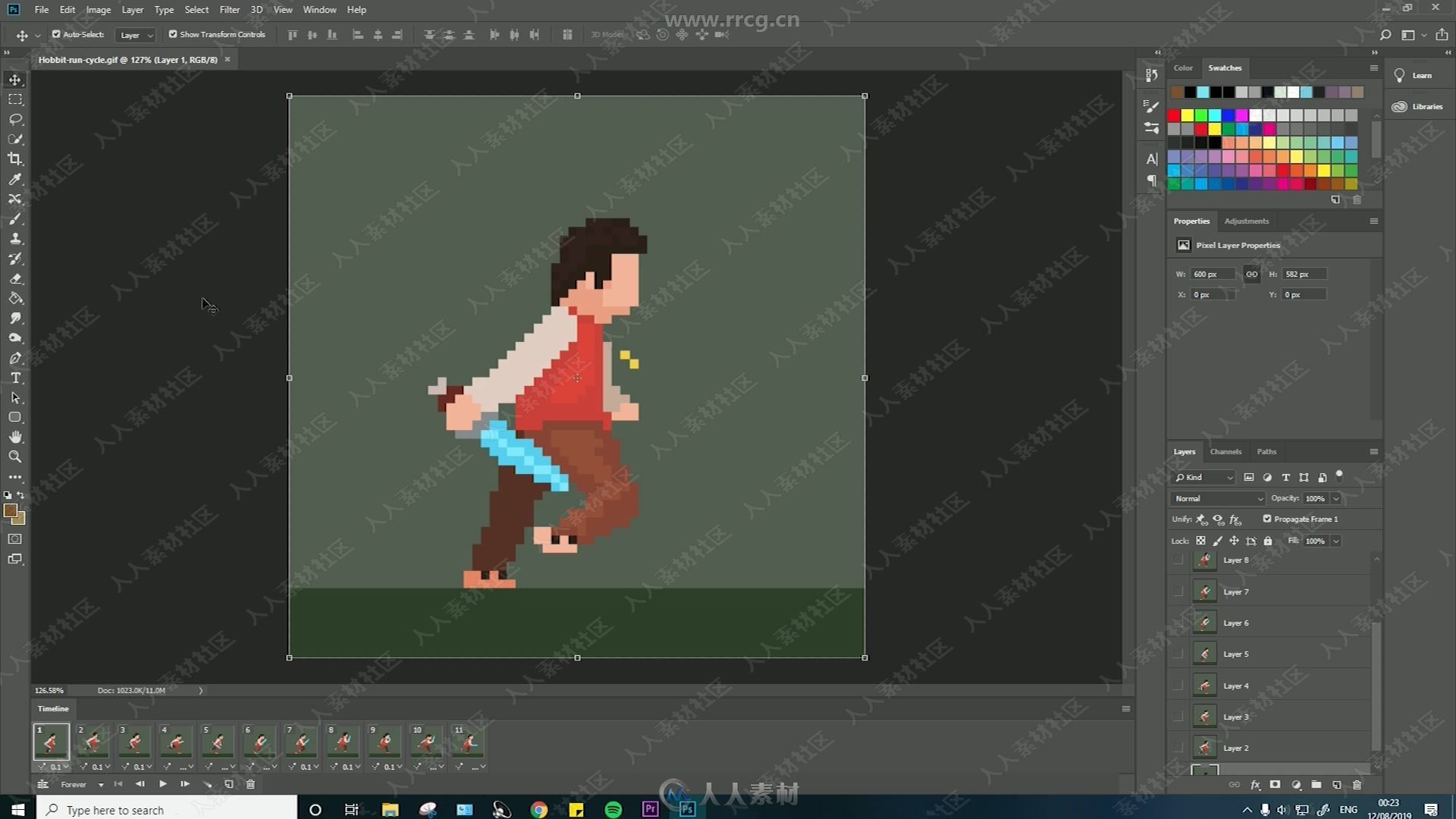Viewport: 1456px width, 819px height.
Task: Go to the next frame
Action: pos(184,784)
